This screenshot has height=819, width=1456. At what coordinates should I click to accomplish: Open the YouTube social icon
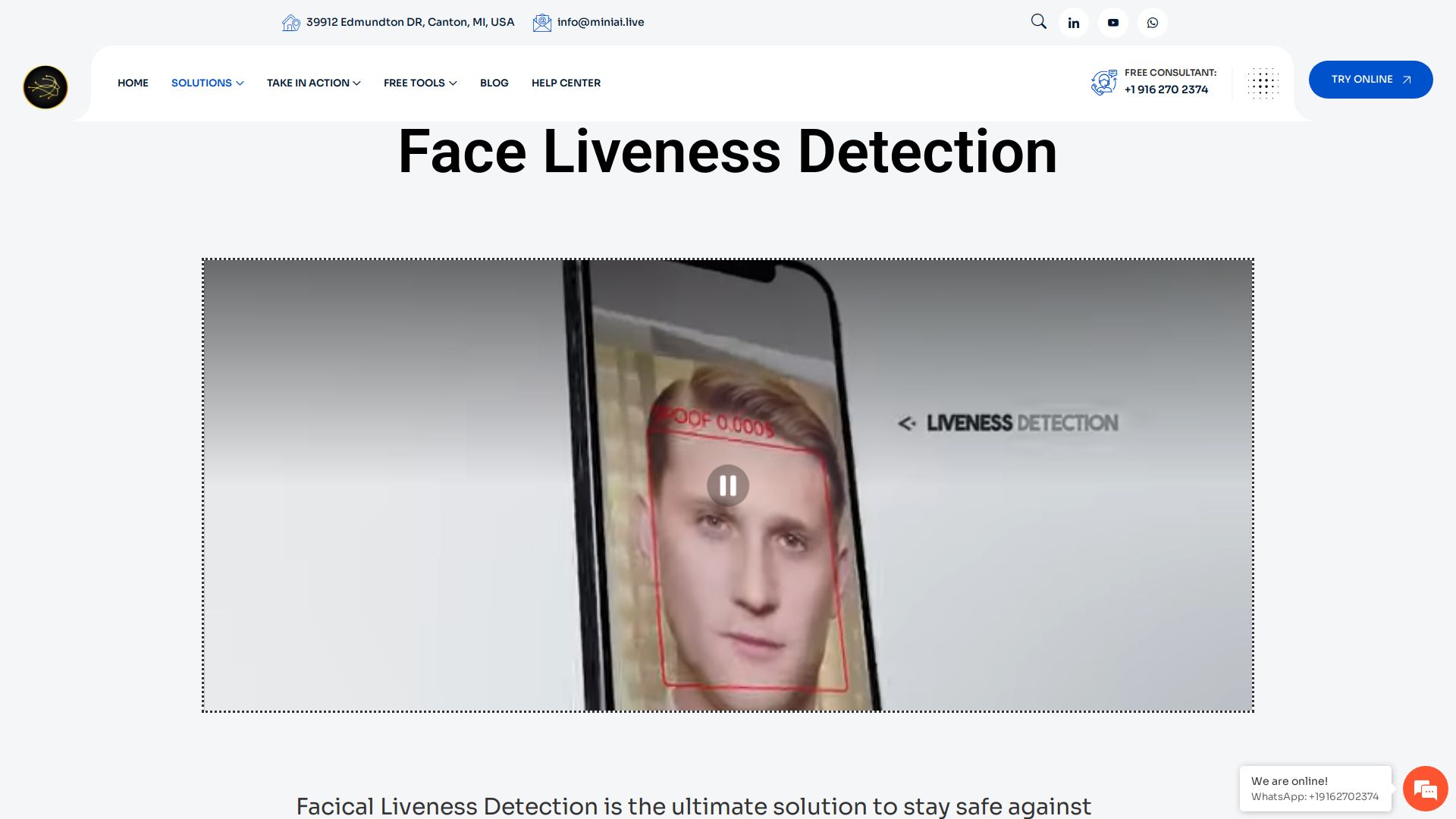pyautogui.click(x=1113, y=23)
